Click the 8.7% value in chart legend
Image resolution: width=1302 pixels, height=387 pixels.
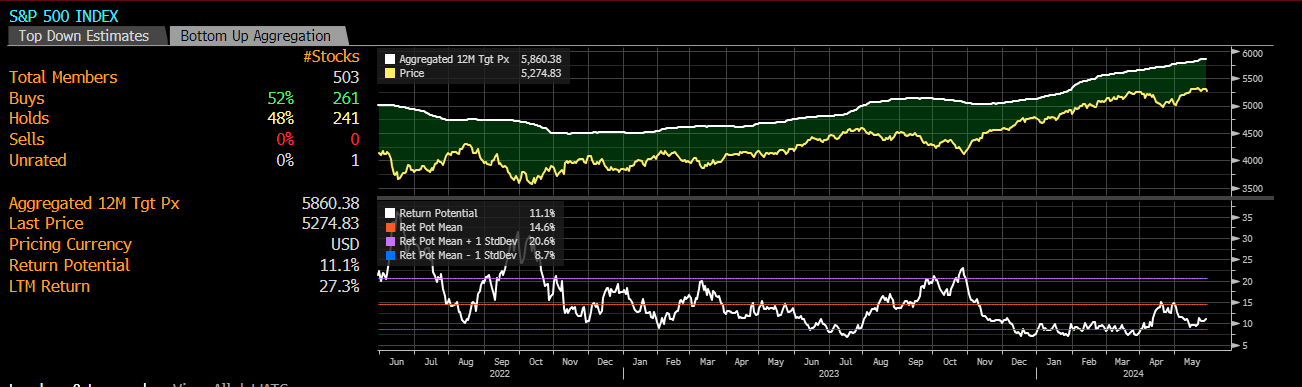point(544,255)
